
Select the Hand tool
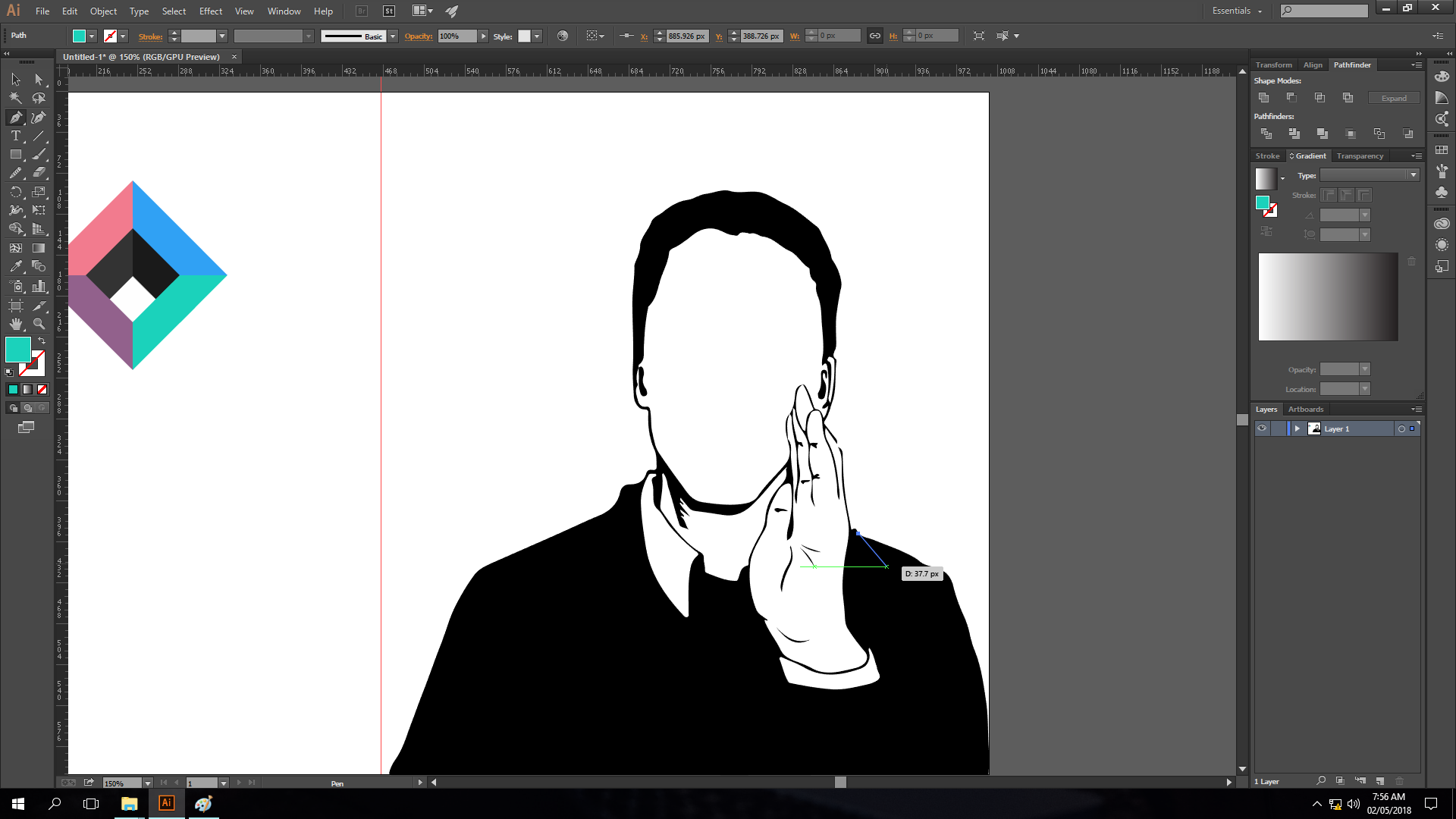coord(16,324)
